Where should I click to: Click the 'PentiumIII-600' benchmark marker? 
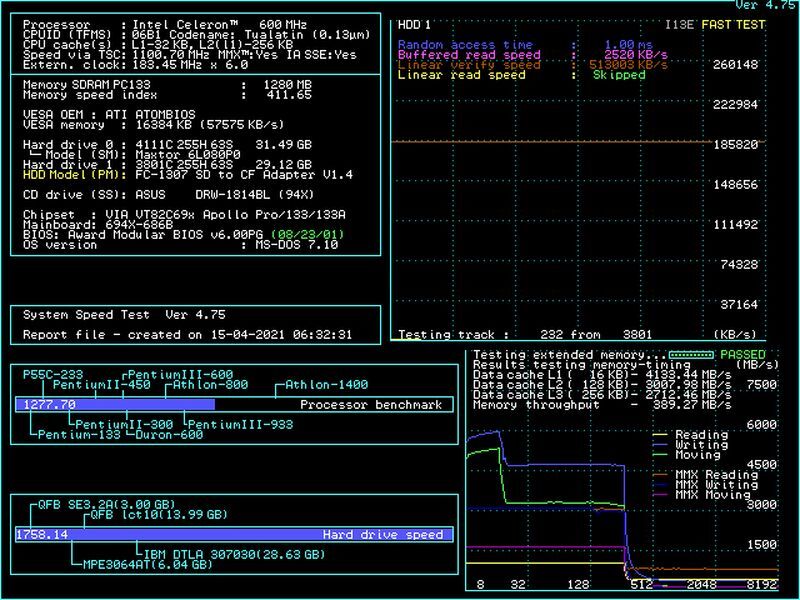click(181, 375)
